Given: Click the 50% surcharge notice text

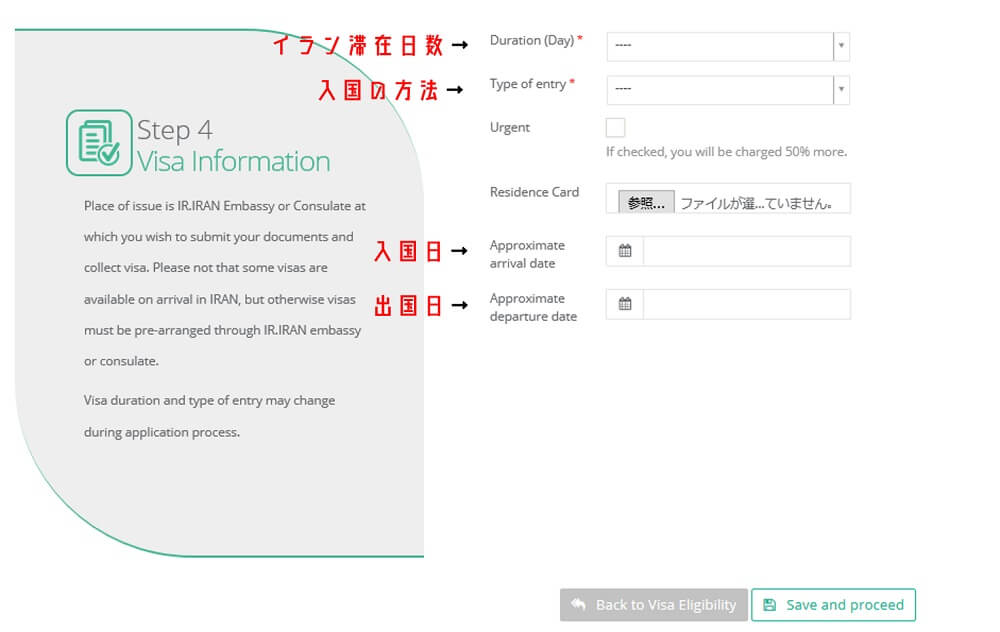Looking at the screenshot, I should pyautogui.click(x=726, y=152).
